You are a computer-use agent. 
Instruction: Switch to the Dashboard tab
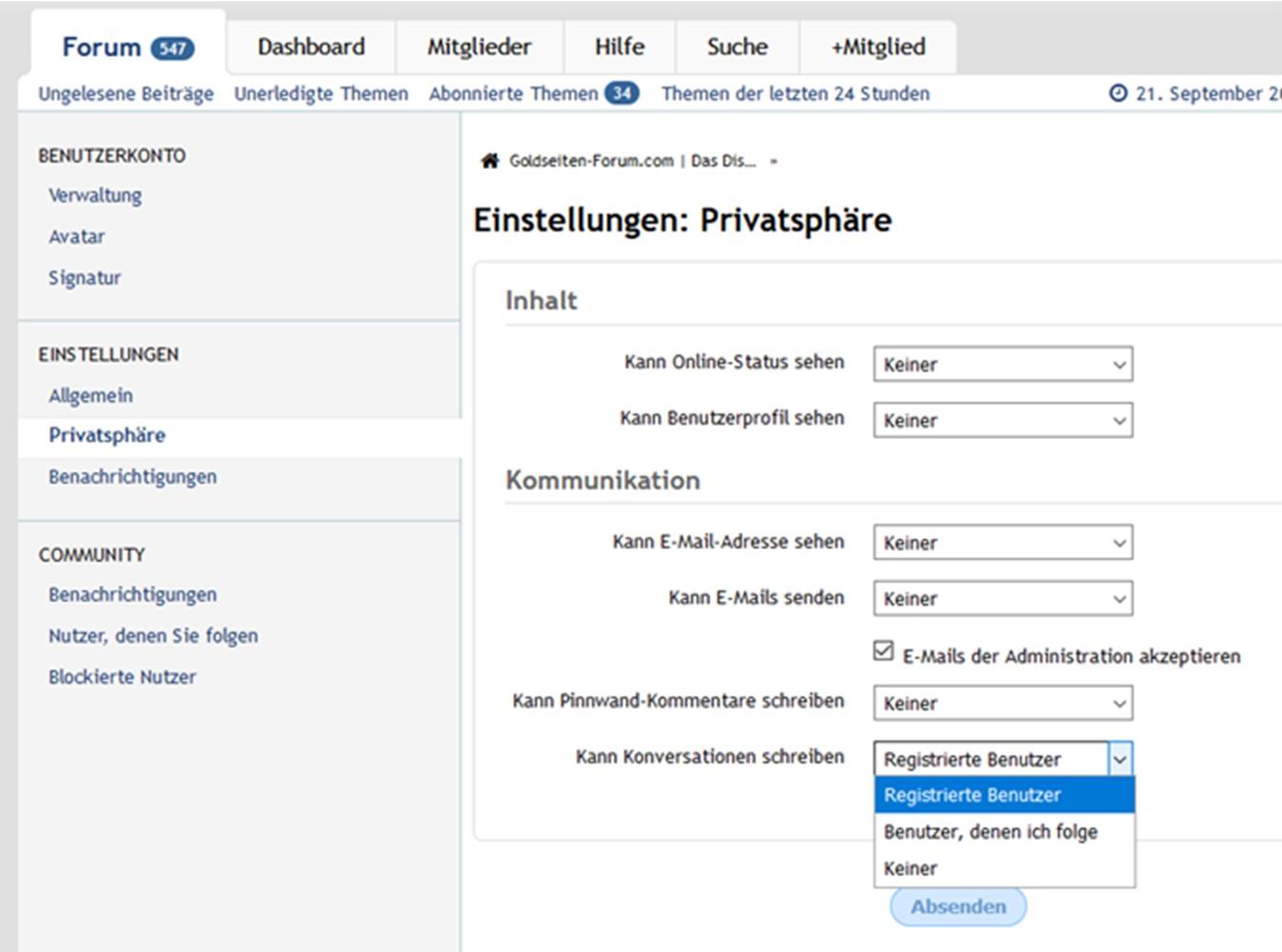click(x=311, y=47)
